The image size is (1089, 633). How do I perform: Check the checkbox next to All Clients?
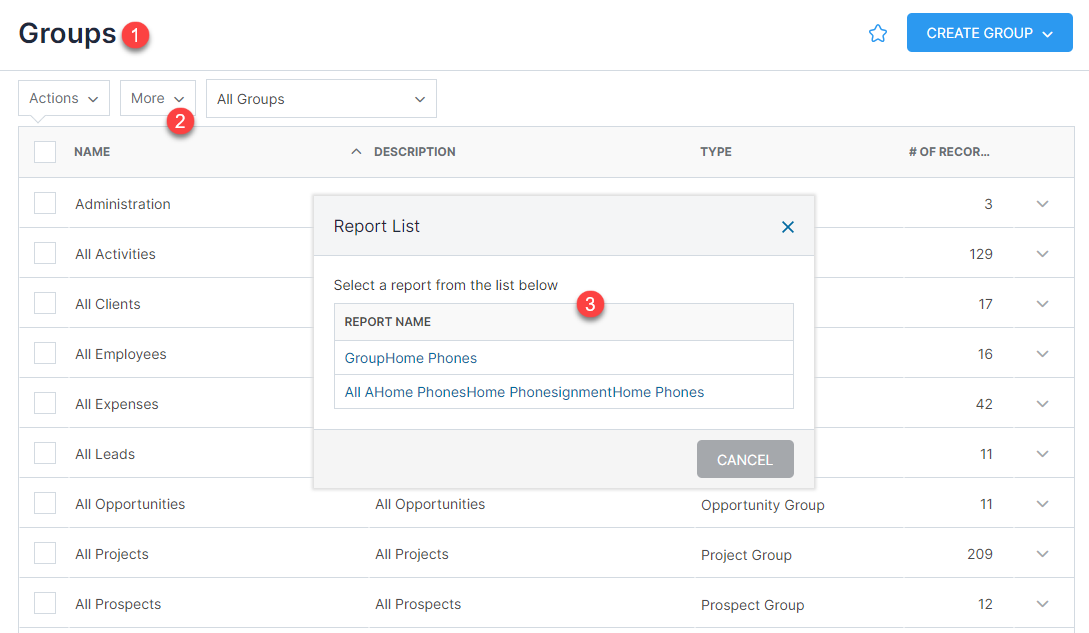pos(44,303)
